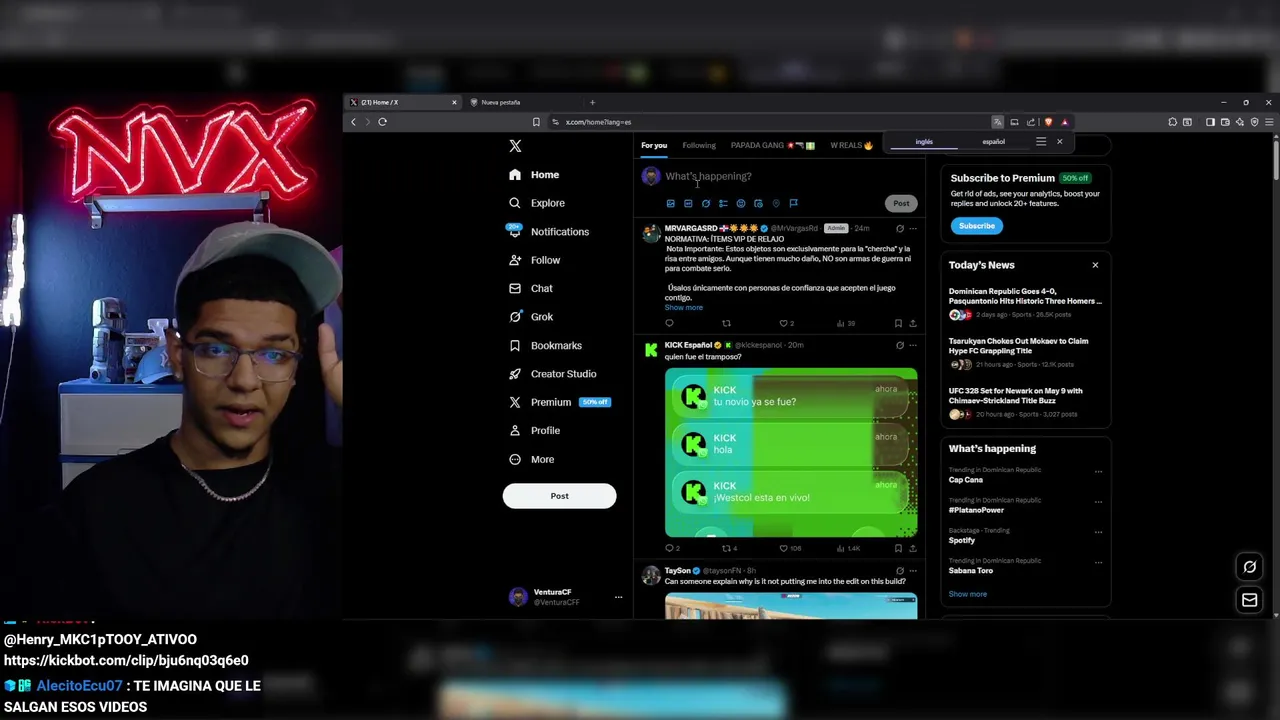Open more options for Spotify trend
1280x720 pixels.
[1098, 532]
